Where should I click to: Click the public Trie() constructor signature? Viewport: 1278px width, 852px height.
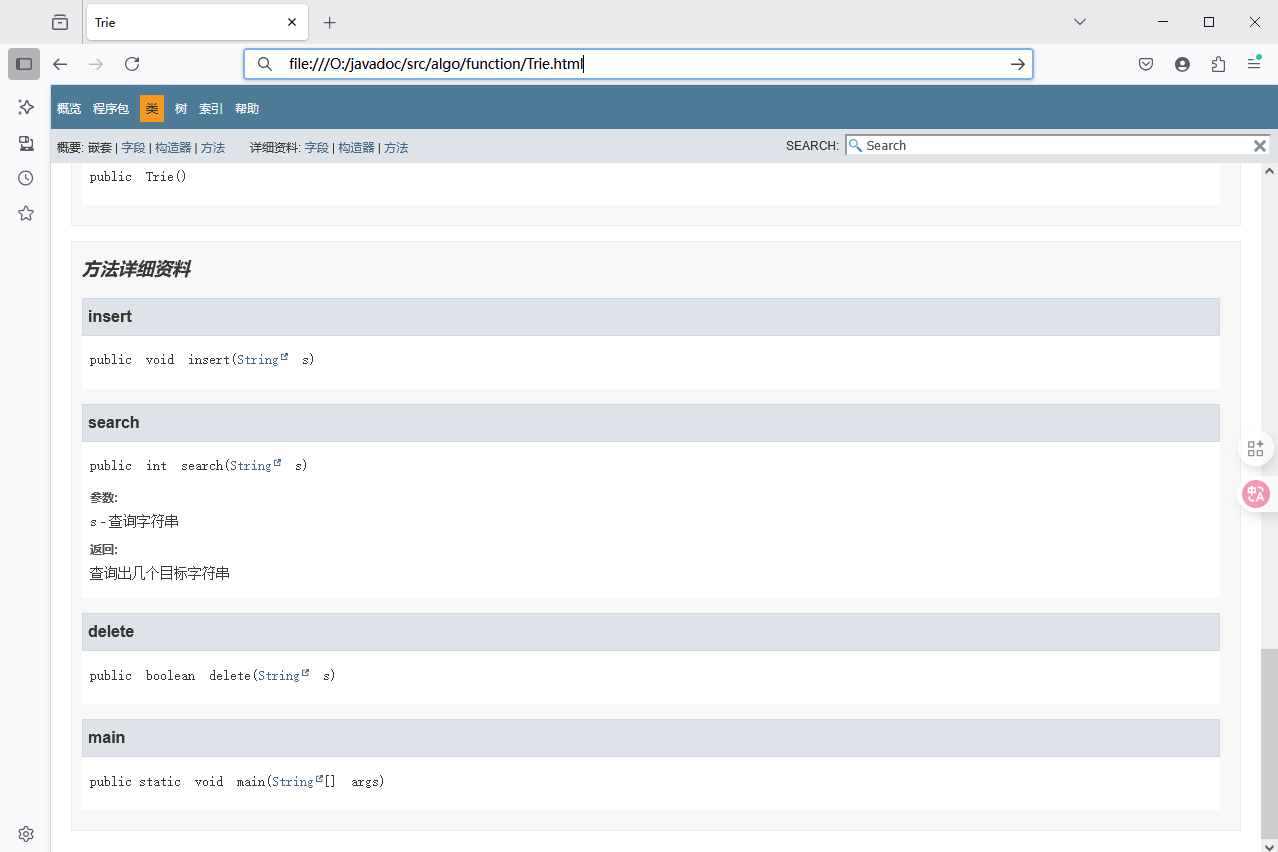pos(138,176)
